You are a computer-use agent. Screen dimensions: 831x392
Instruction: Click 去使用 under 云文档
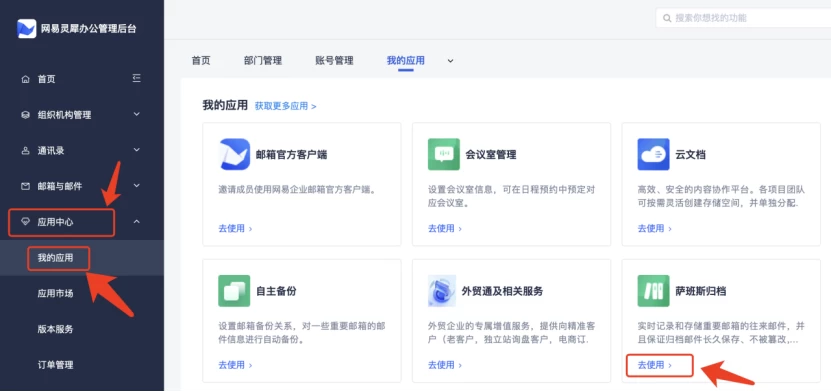(655, 228)
